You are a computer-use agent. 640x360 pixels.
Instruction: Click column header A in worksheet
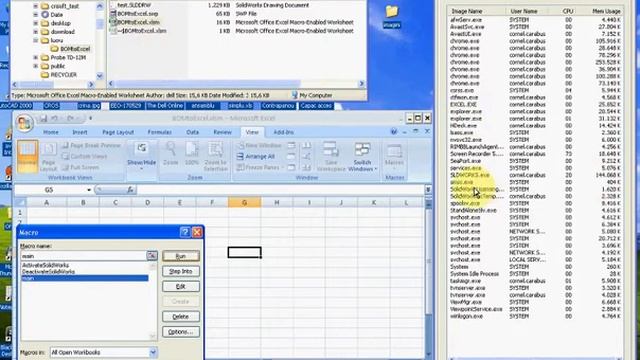tap(47, 202)
